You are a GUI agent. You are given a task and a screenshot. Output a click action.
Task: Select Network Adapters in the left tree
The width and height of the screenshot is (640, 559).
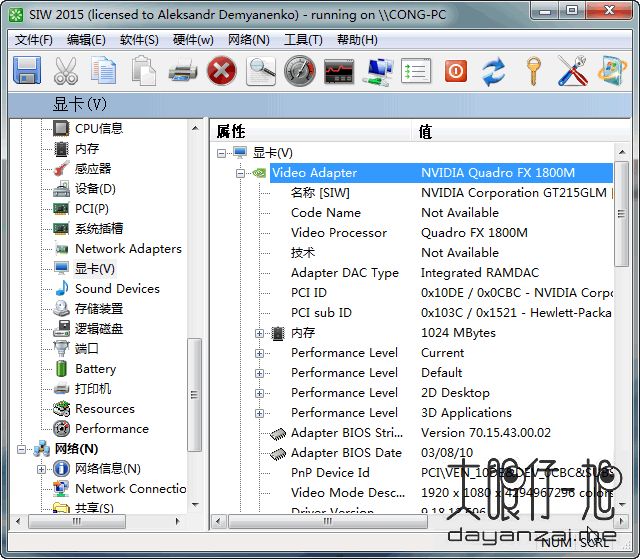[x=129, y=248]
